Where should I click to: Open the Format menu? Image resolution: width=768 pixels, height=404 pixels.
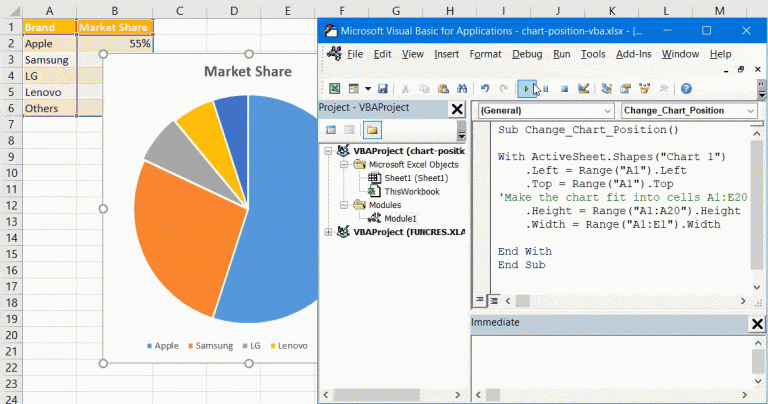pyautogui.click(x=485, y=54)
